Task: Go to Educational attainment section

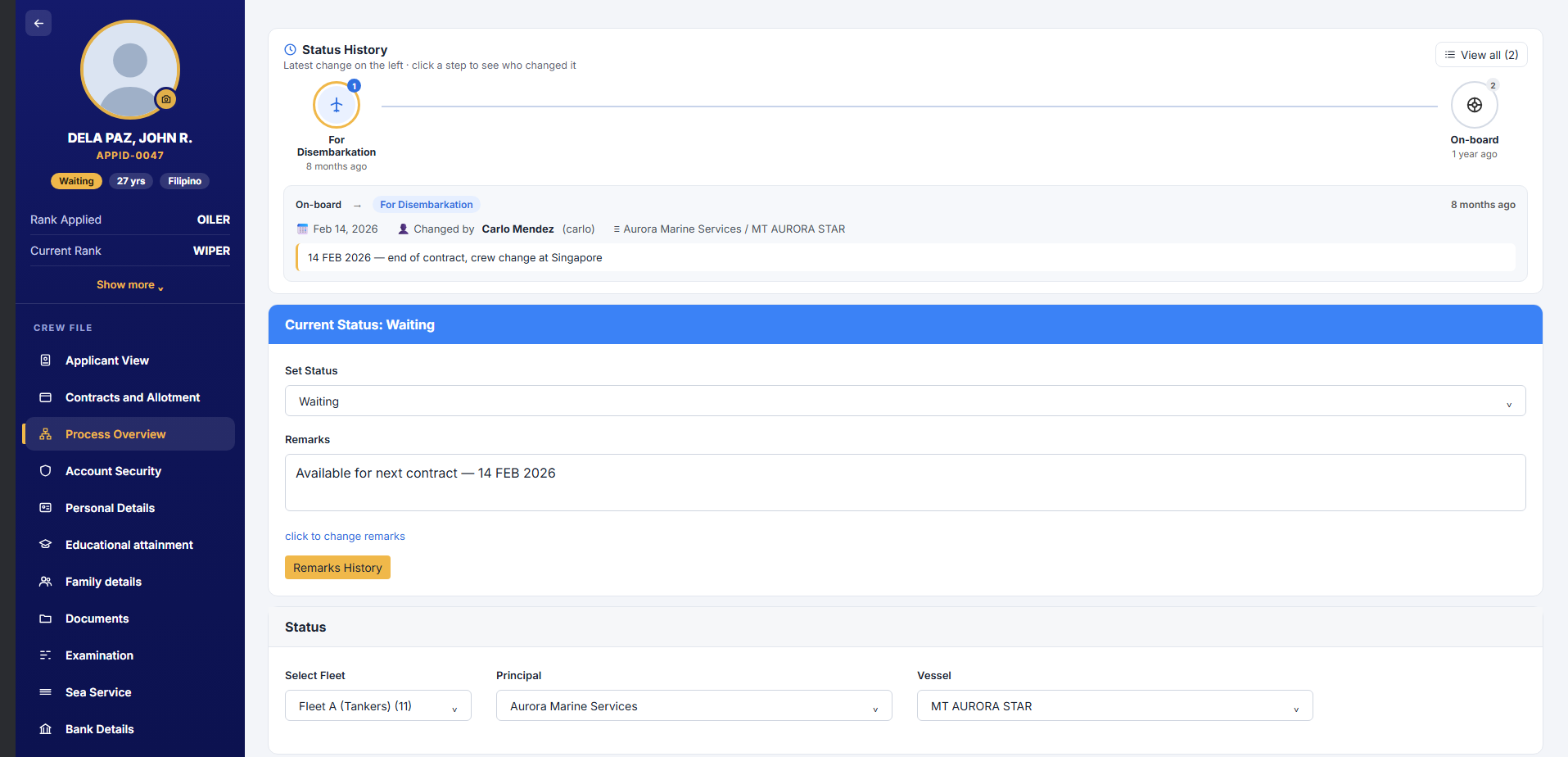Action: (130, 545)
